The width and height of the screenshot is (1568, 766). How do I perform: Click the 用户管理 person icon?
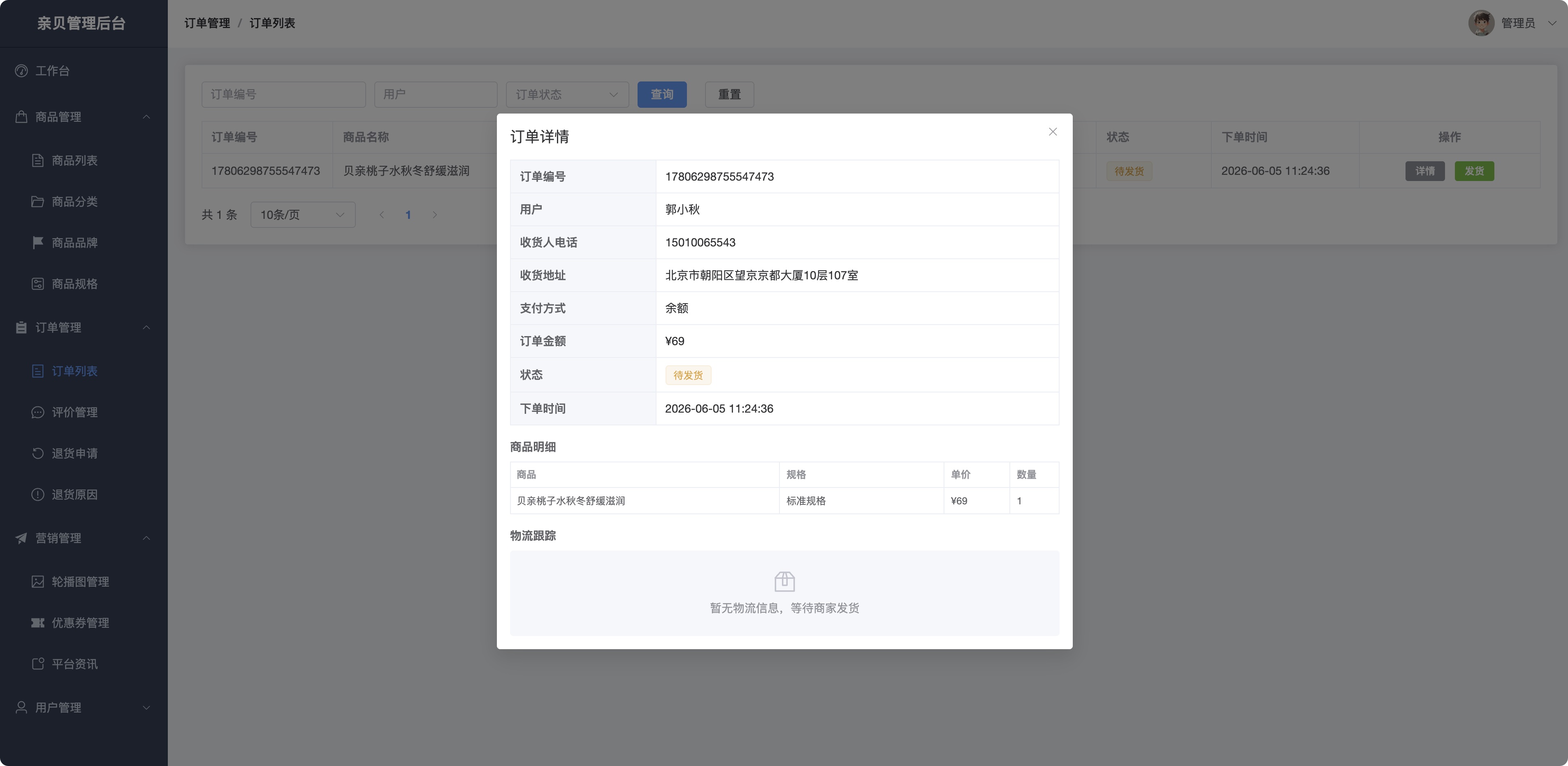coord(21,707)
